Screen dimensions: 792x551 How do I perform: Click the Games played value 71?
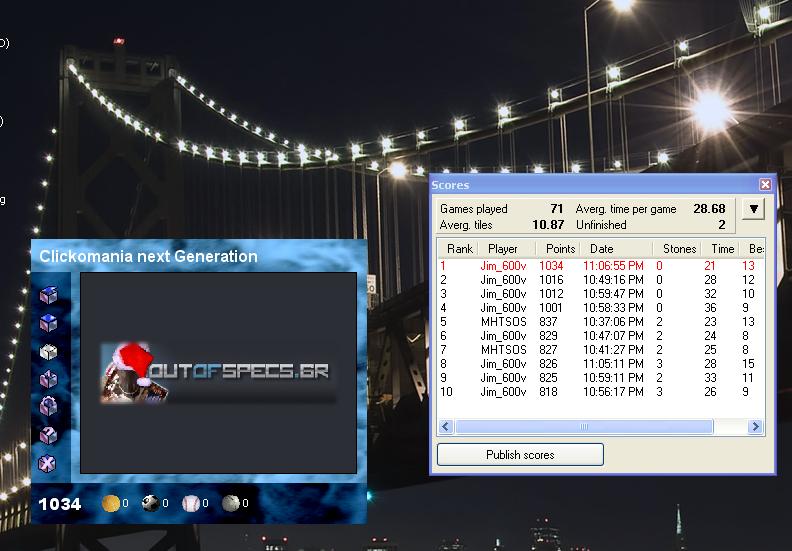(x=557, y=209)
